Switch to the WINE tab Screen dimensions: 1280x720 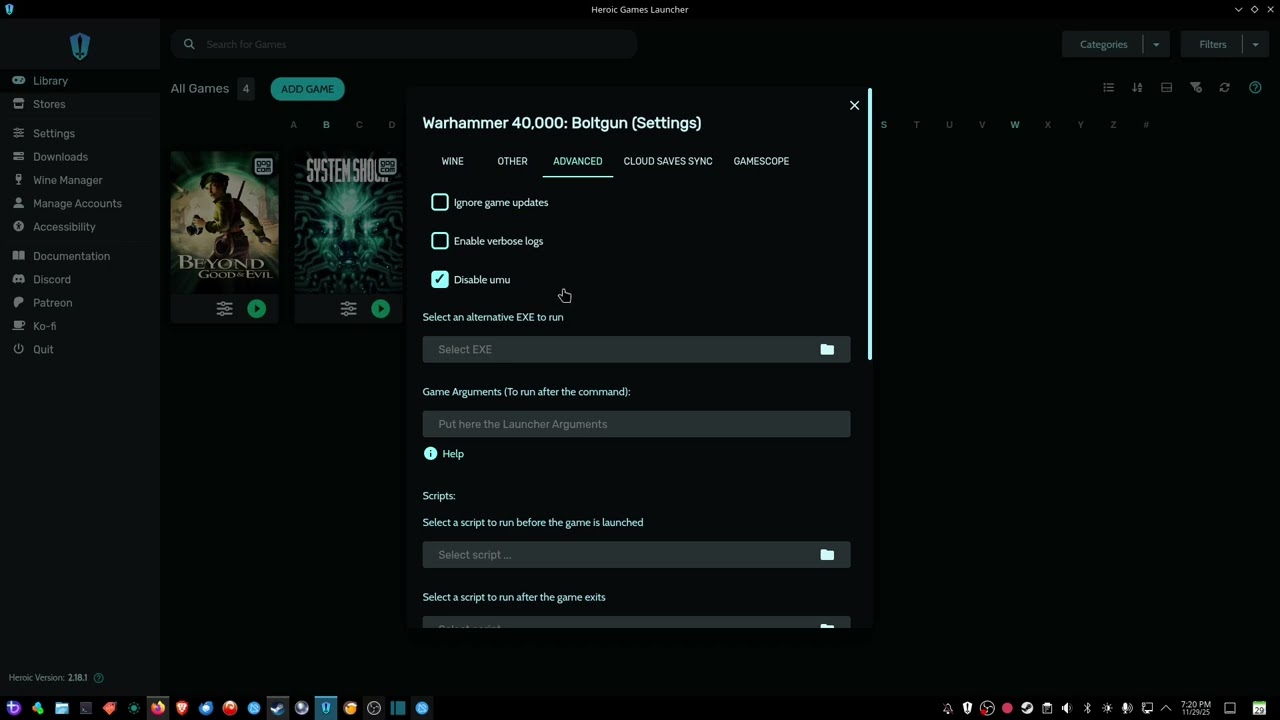coord(452,161)
